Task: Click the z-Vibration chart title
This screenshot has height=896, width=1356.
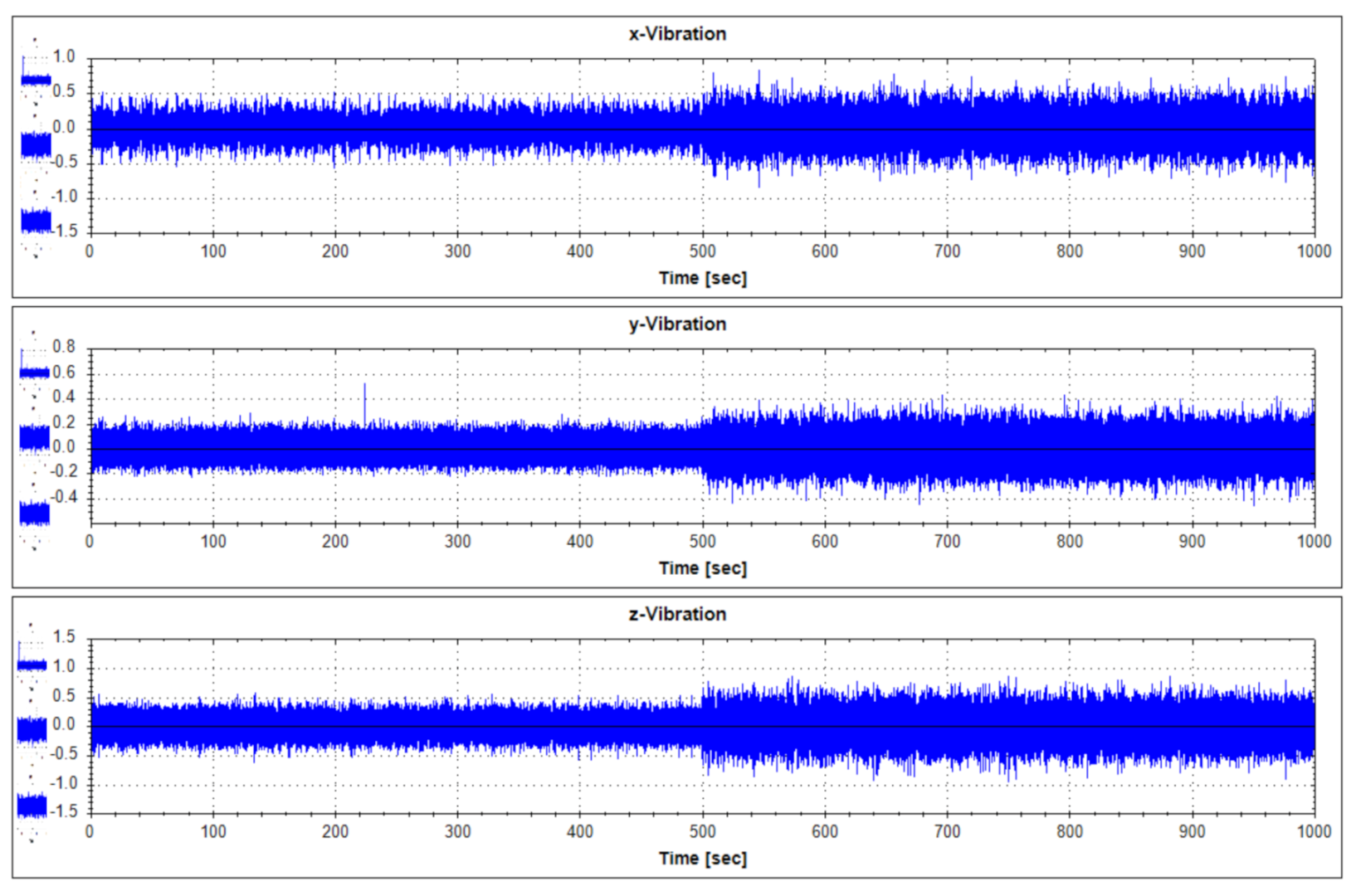Action: pyautogui.click(x=677, y=615)
